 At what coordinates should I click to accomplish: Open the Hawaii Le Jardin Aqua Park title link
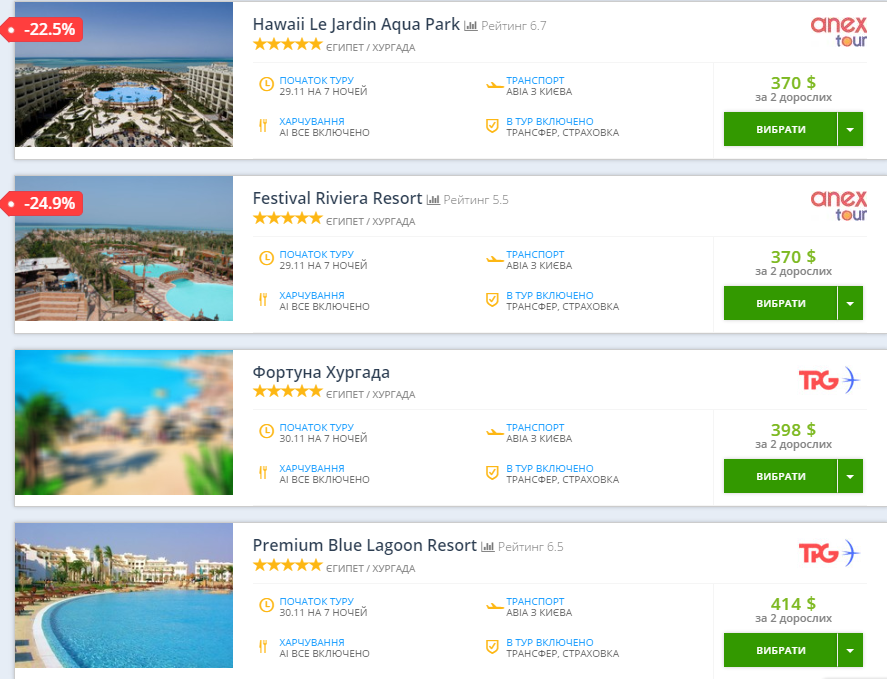(356, 24)
